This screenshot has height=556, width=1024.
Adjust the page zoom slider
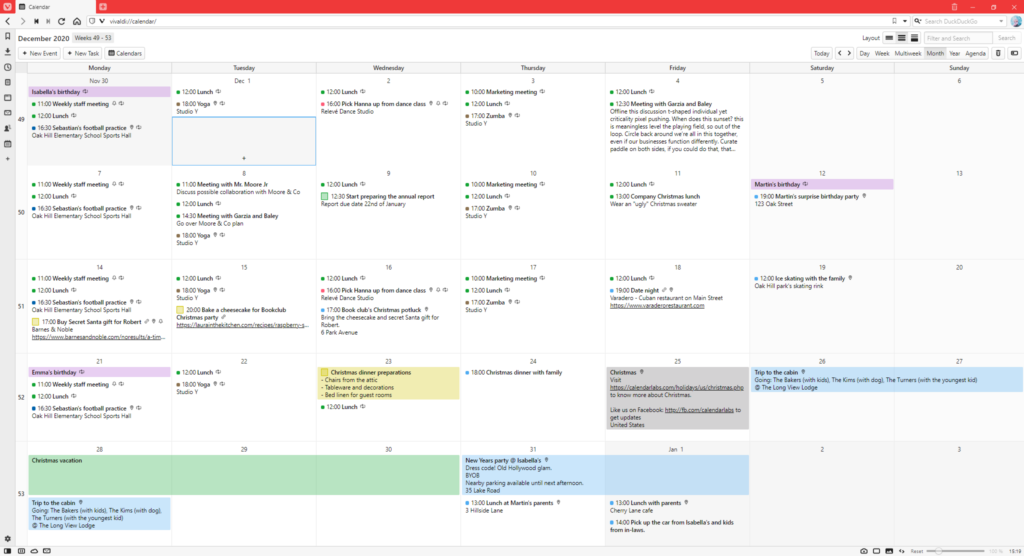(x=956, y=551)
